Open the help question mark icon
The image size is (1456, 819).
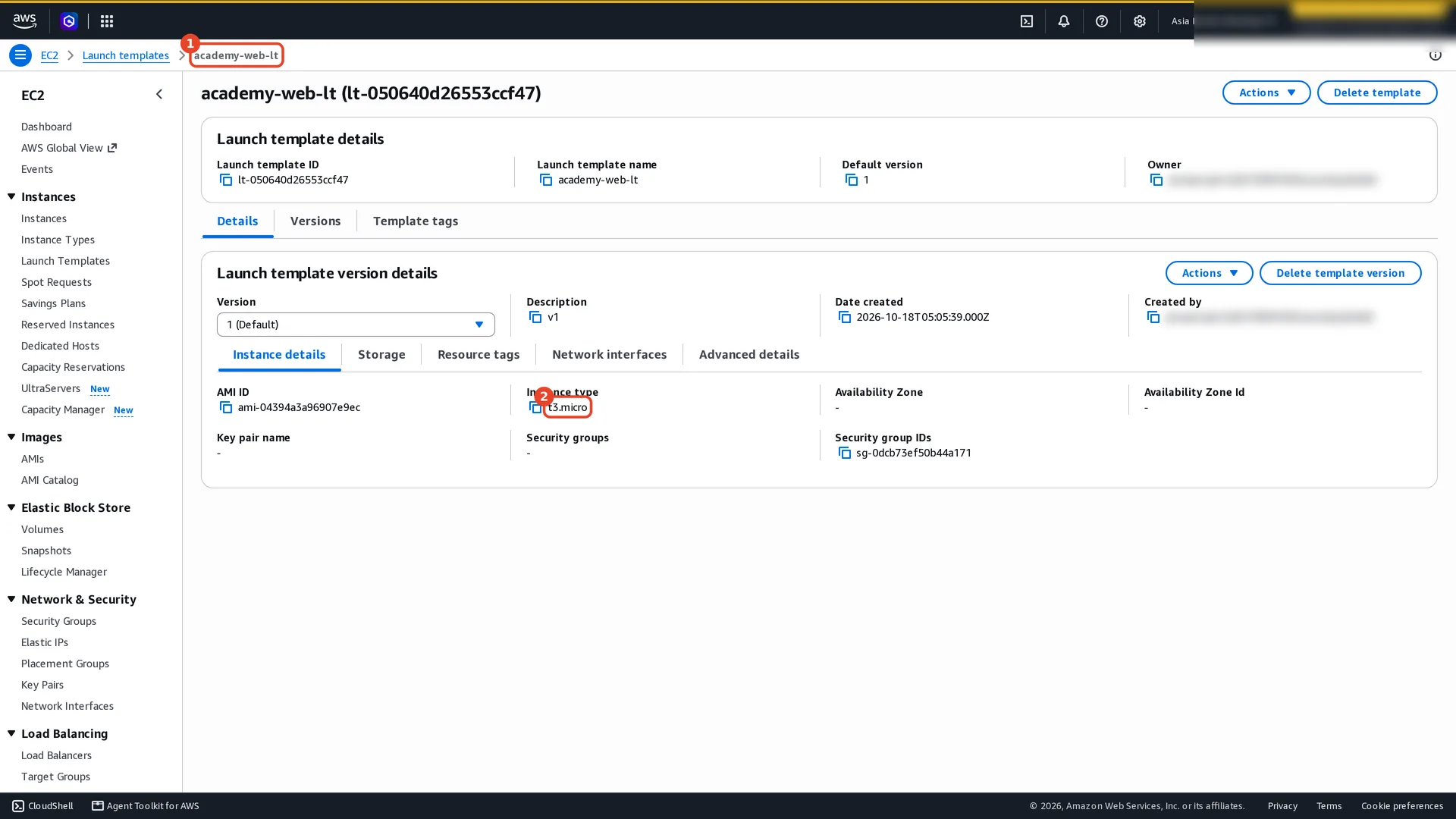coord(1102,21)
